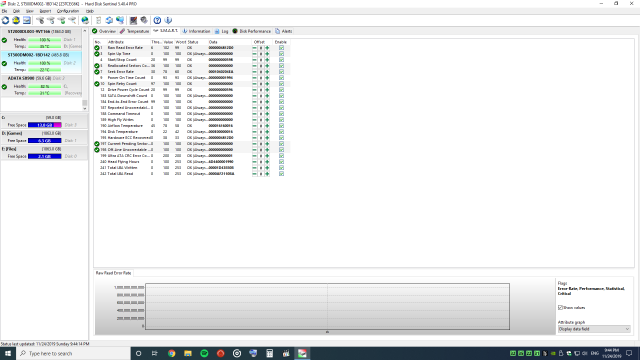Image resolution: width=640 pixels, height=360 pixels.
Task: Click minus offset for Start/Stop Count
Action: [x=254, y=60]
